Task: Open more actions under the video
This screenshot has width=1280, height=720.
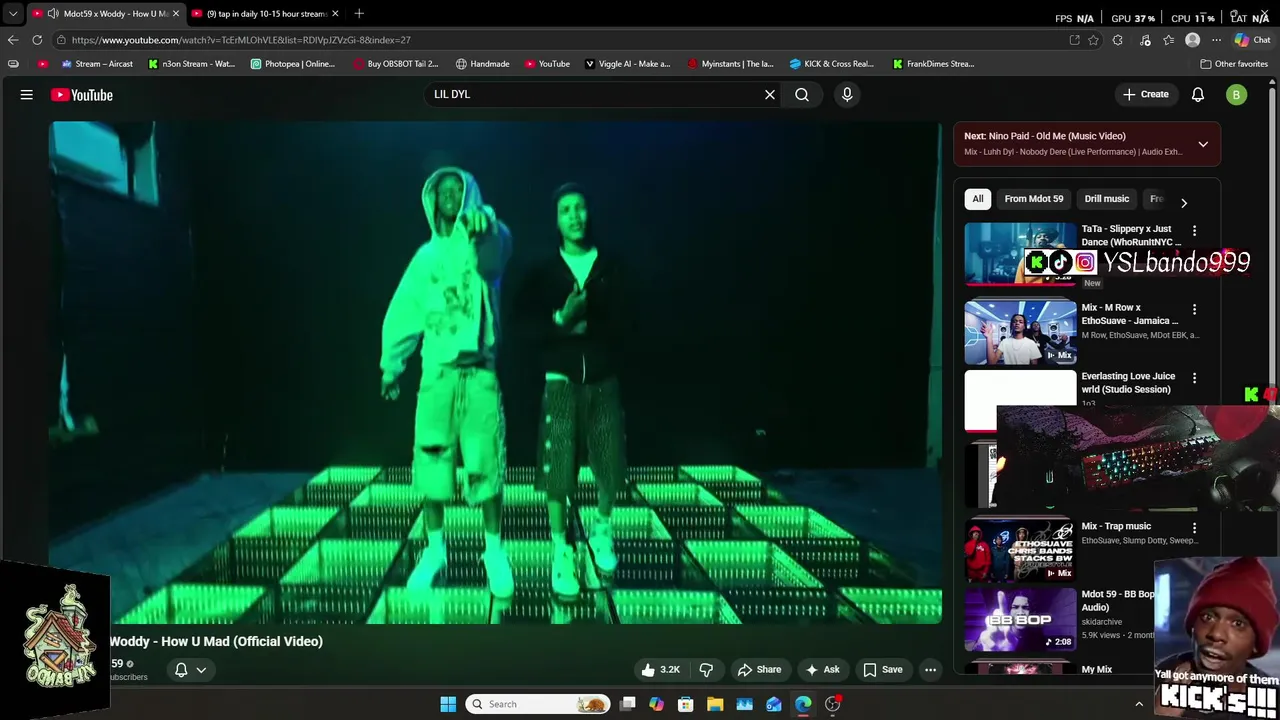Action: click(x=931, y=670)
